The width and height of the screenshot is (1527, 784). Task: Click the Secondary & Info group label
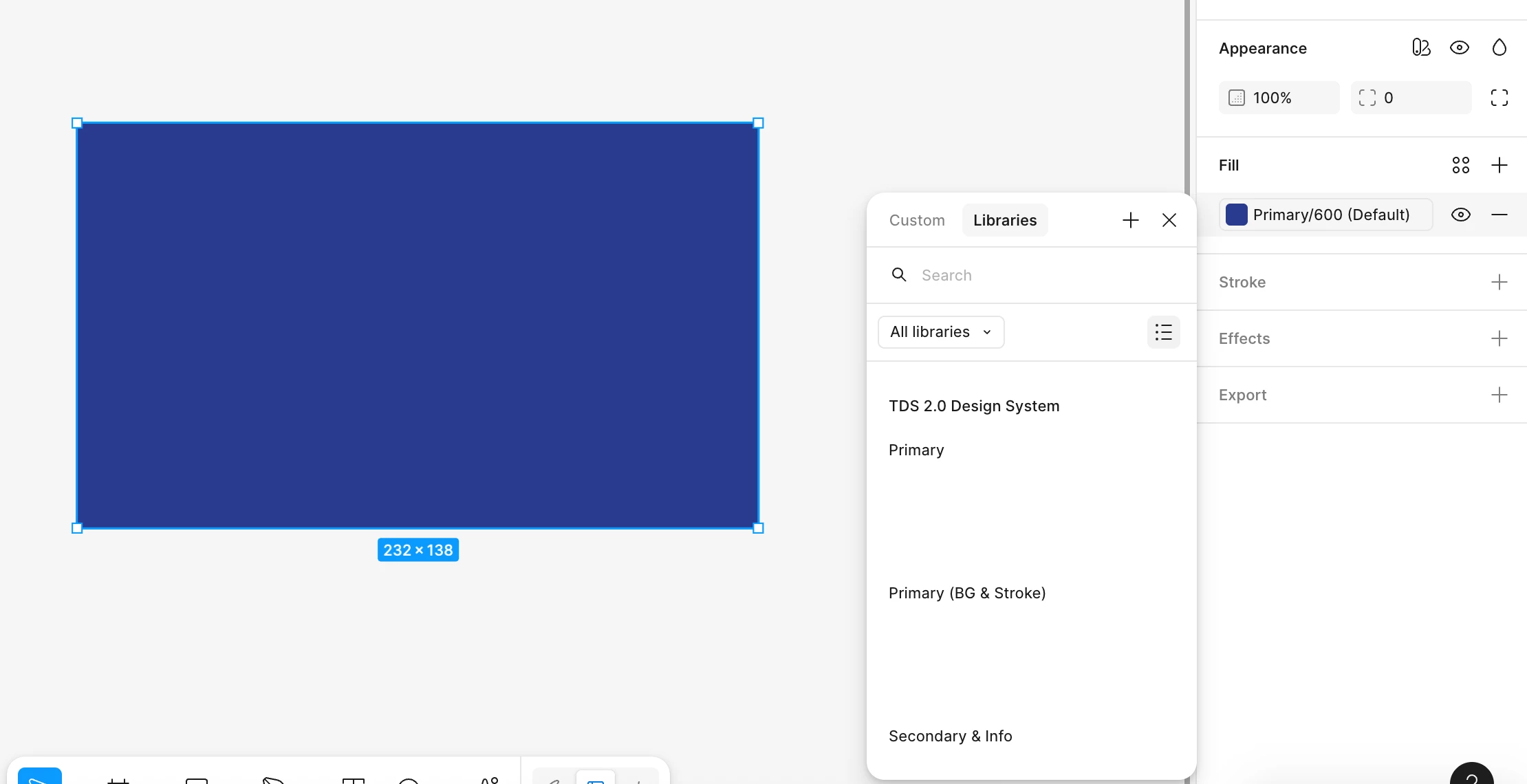951,736
